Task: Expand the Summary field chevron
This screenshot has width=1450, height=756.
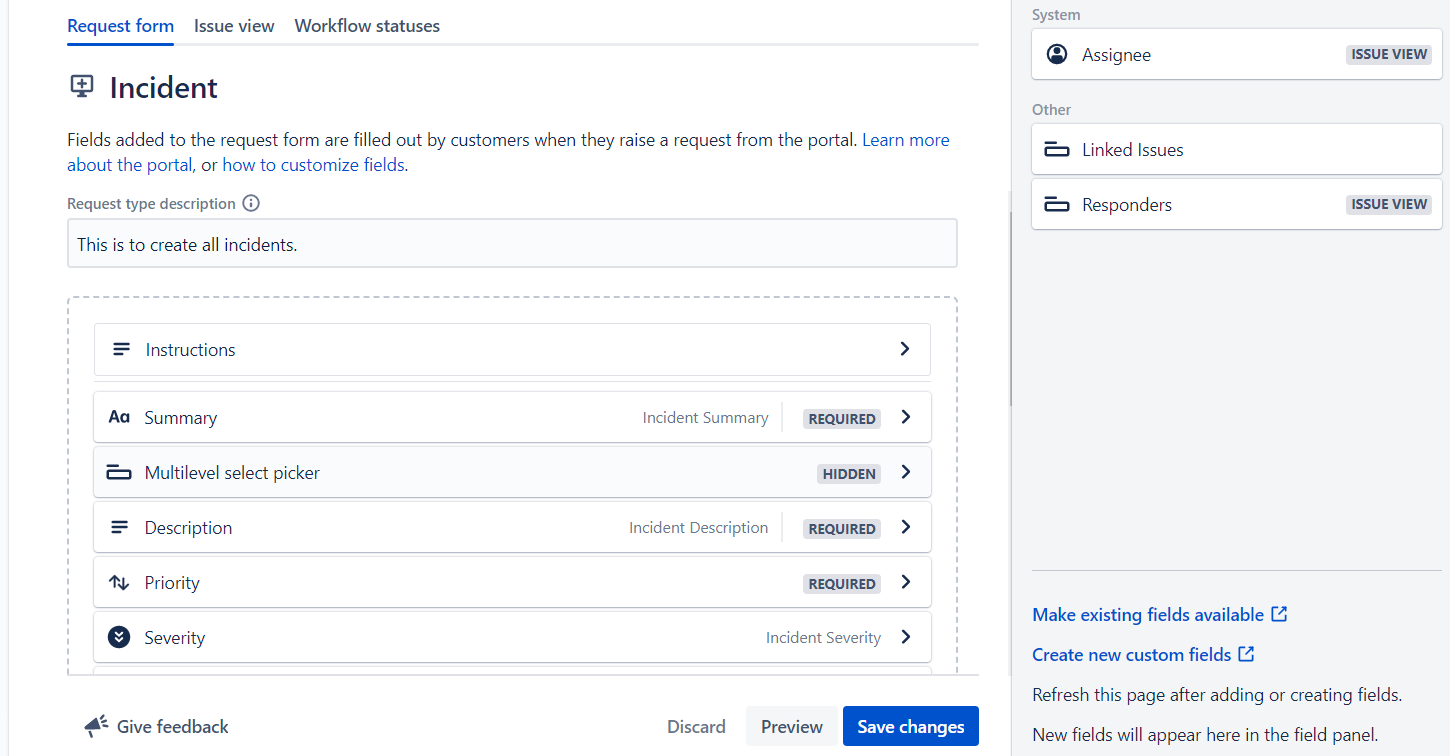Action: 906,417
